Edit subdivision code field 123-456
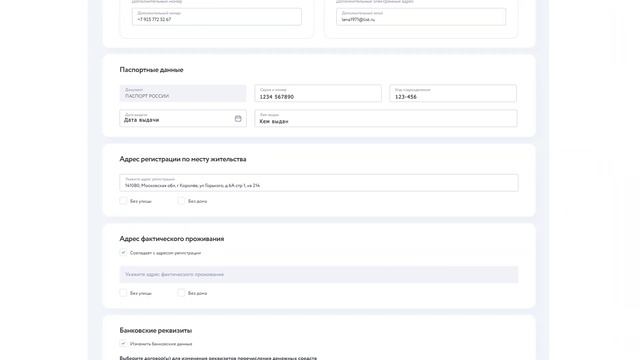640x360 pixels. tap(453, 93)
